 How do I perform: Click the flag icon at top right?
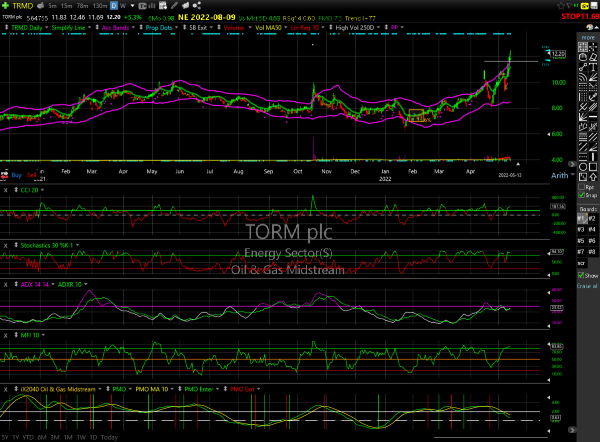[569, 6]
